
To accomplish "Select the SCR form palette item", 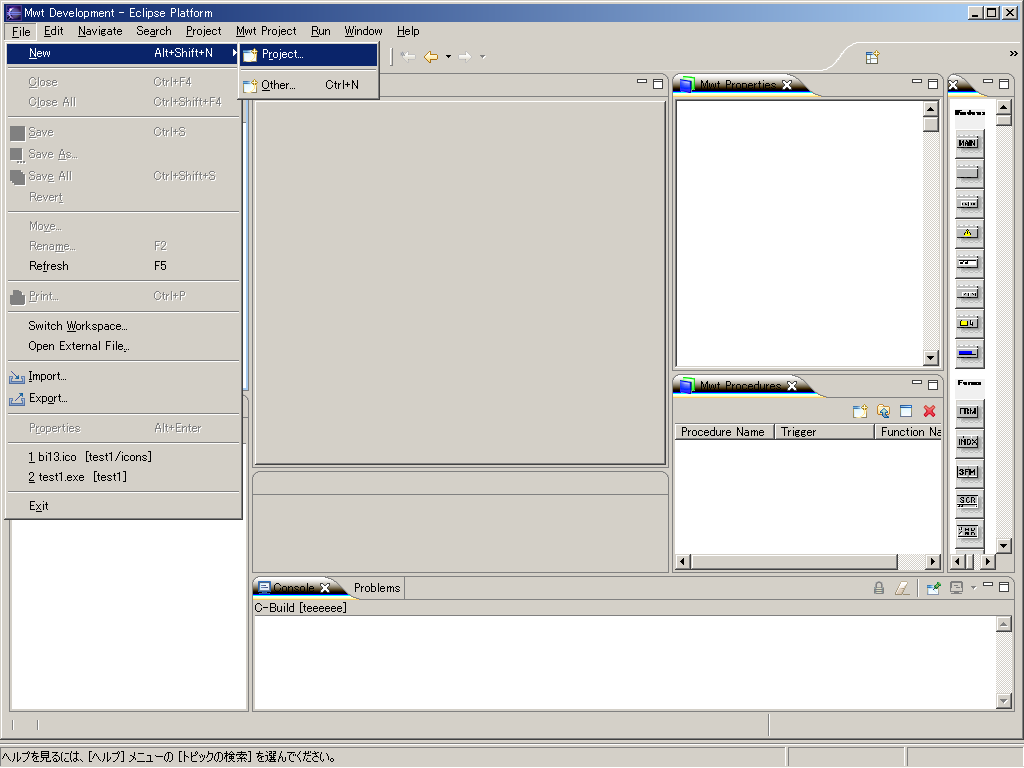I will (x=968, y=502).
